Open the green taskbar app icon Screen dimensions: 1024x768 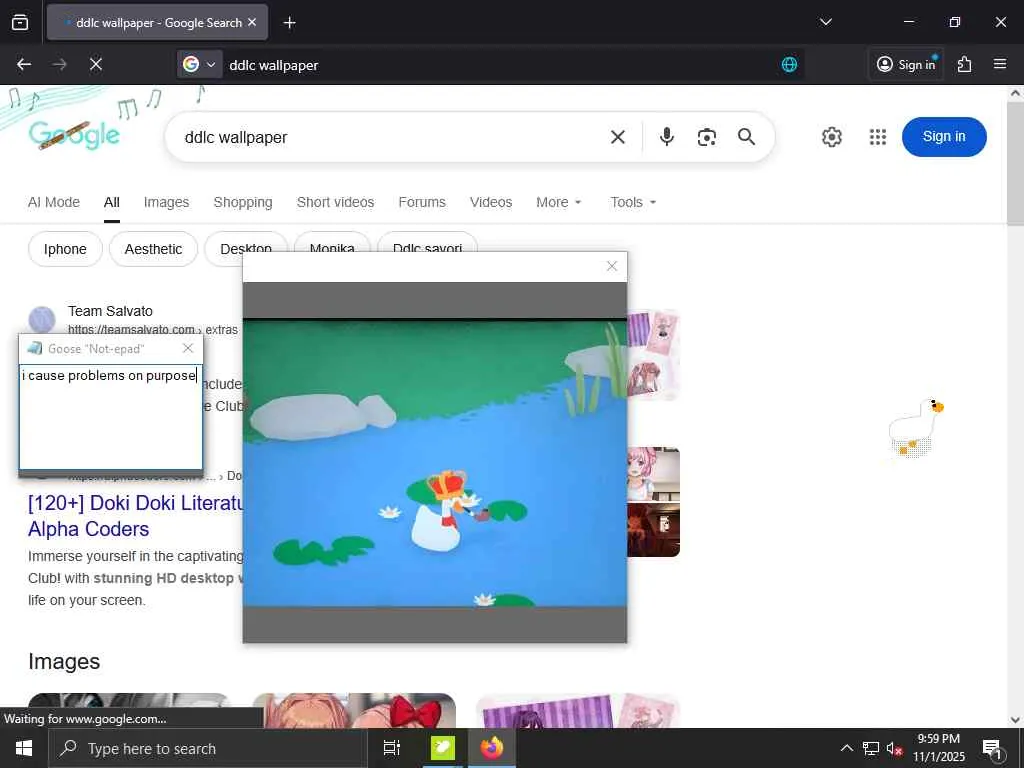tap(442, 748)
